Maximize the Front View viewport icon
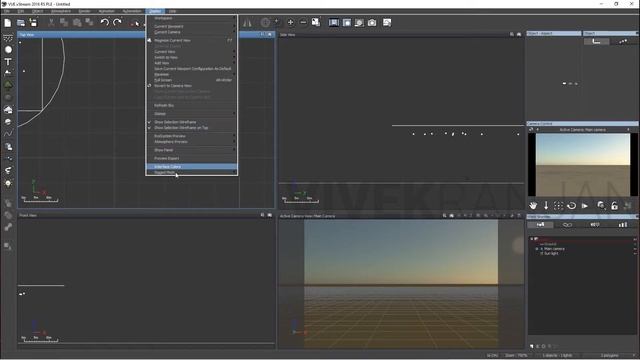This screenshot has width=640, height=360. click(x=270, y=215)
